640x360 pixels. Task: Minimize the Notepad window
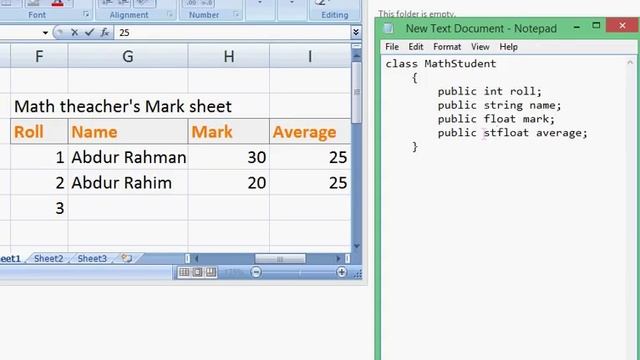[x=577, y=27]
